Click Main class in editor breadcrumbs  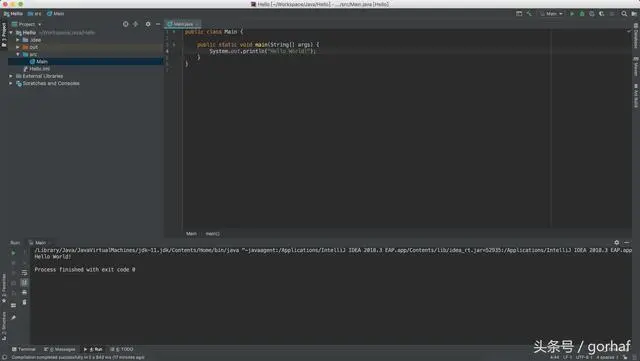191,234
